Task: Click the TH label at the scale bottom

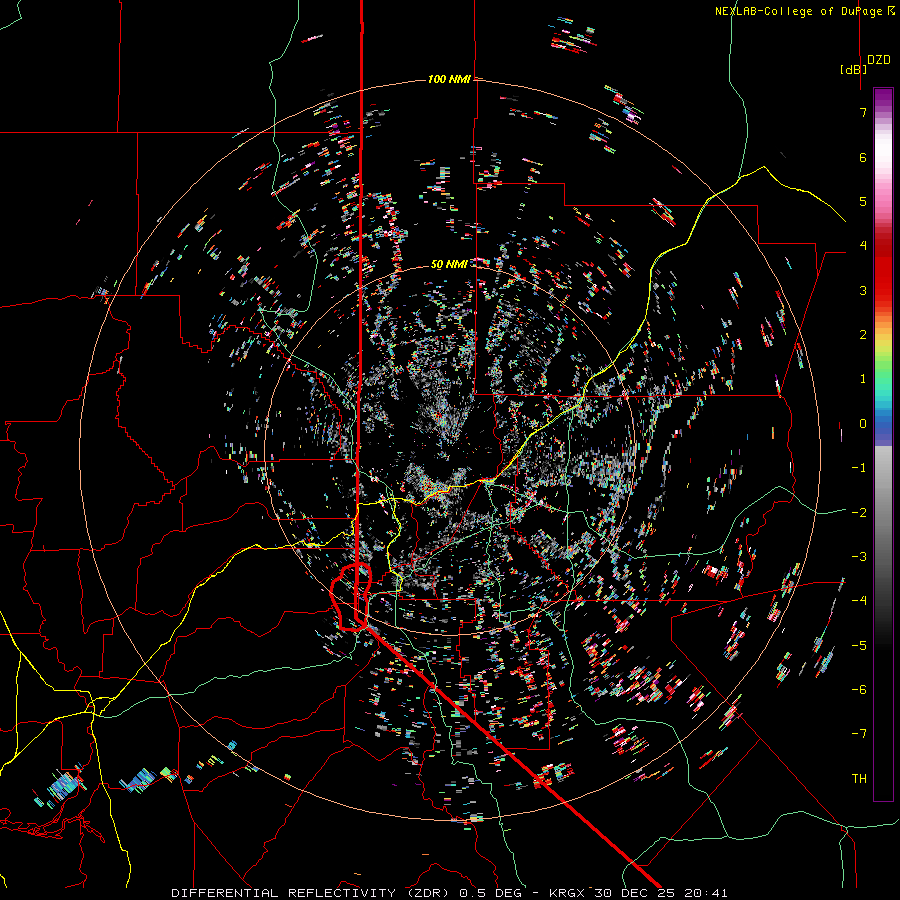Action: click(x=859, y=778)
